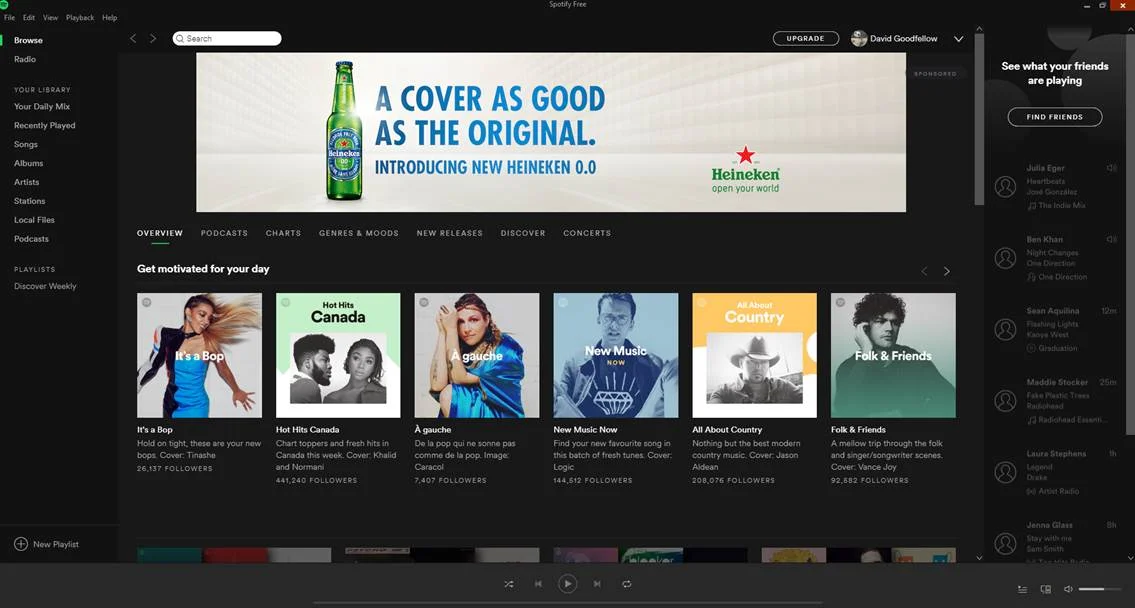This screenshot has height=608, width=1135.
Task: Open the Hot Hits Canada playlist cover
Action: coord(338,355)
